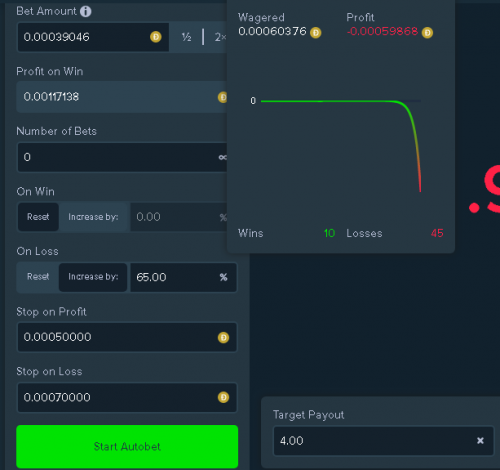Click the coin icon beside Wagered amount
500x470 pixels.
[x=315, y=33]
